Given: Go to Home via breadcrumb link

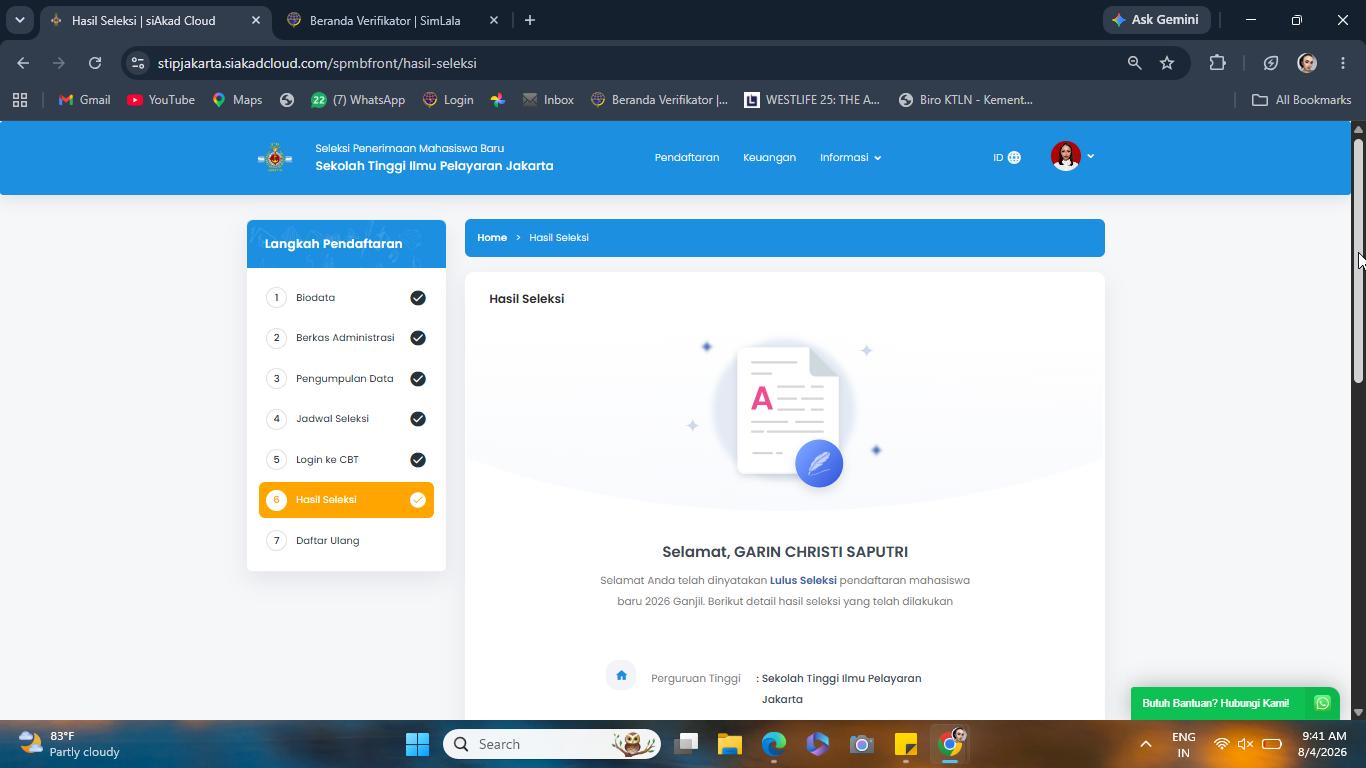Looking at the screenshot, I should point(492,238).
